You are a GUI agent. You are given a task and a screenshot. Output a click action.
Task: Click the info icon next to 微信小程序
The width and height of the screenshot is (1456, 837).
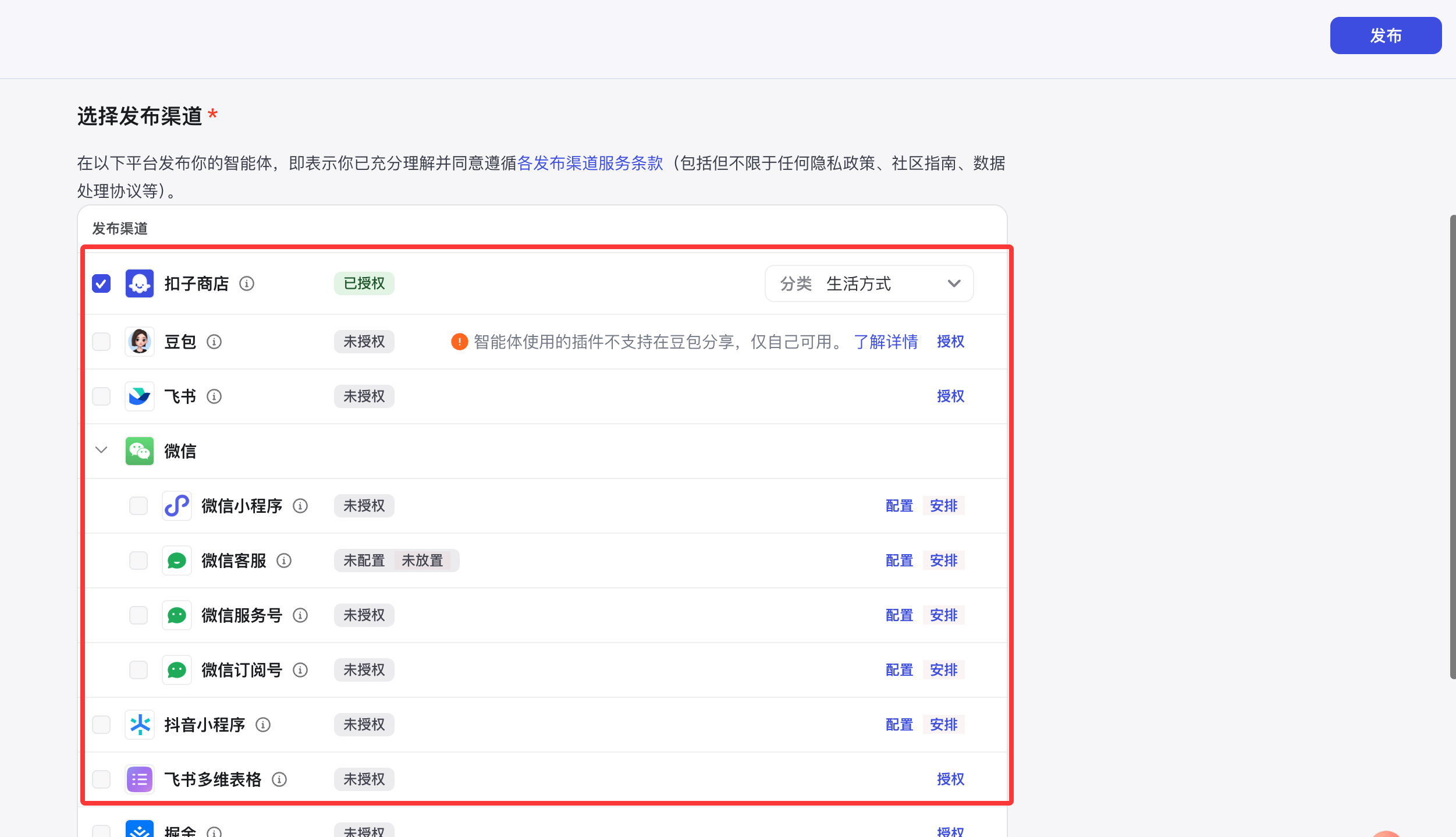(x=300, y=506)
